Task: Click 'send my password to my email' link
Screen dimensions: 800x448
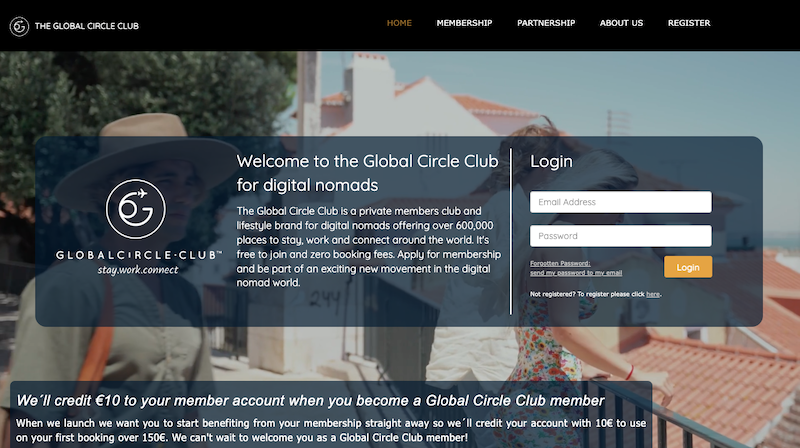Action: point(576,272)
